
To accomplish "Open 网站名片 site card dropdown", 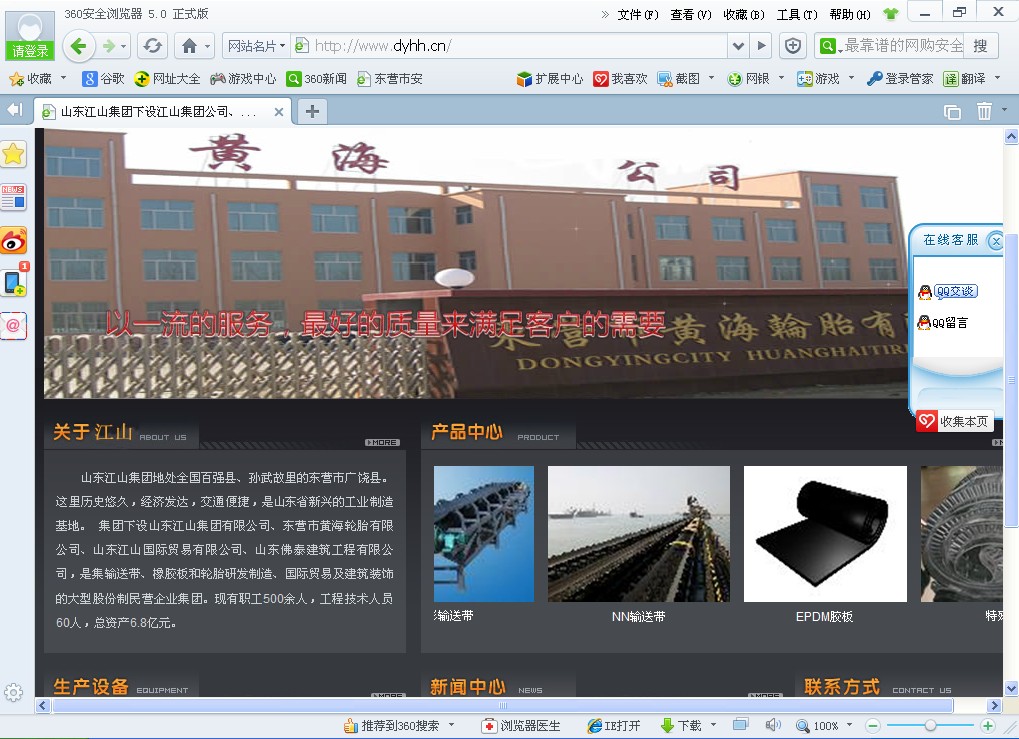I will point(256,45).
